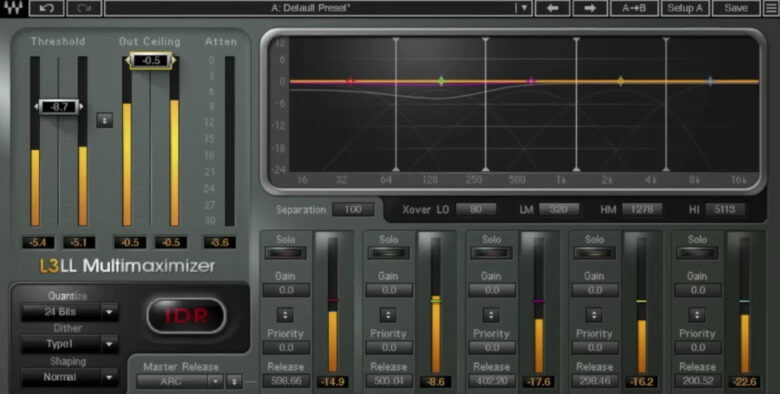Click the threshold/ceiling link stepper arrows
This screenshot has width=780, height=394.
[x=104, y=120]
